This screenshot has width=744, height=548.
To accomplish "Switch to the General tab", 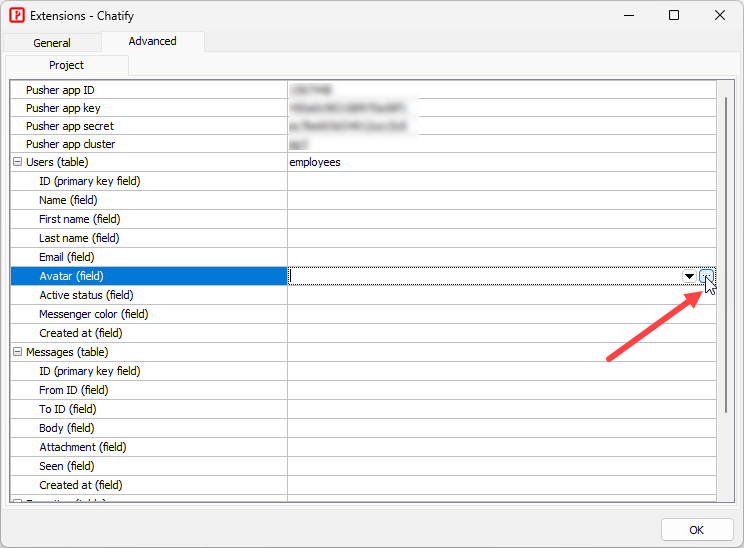I will click(x=52, y=43).
